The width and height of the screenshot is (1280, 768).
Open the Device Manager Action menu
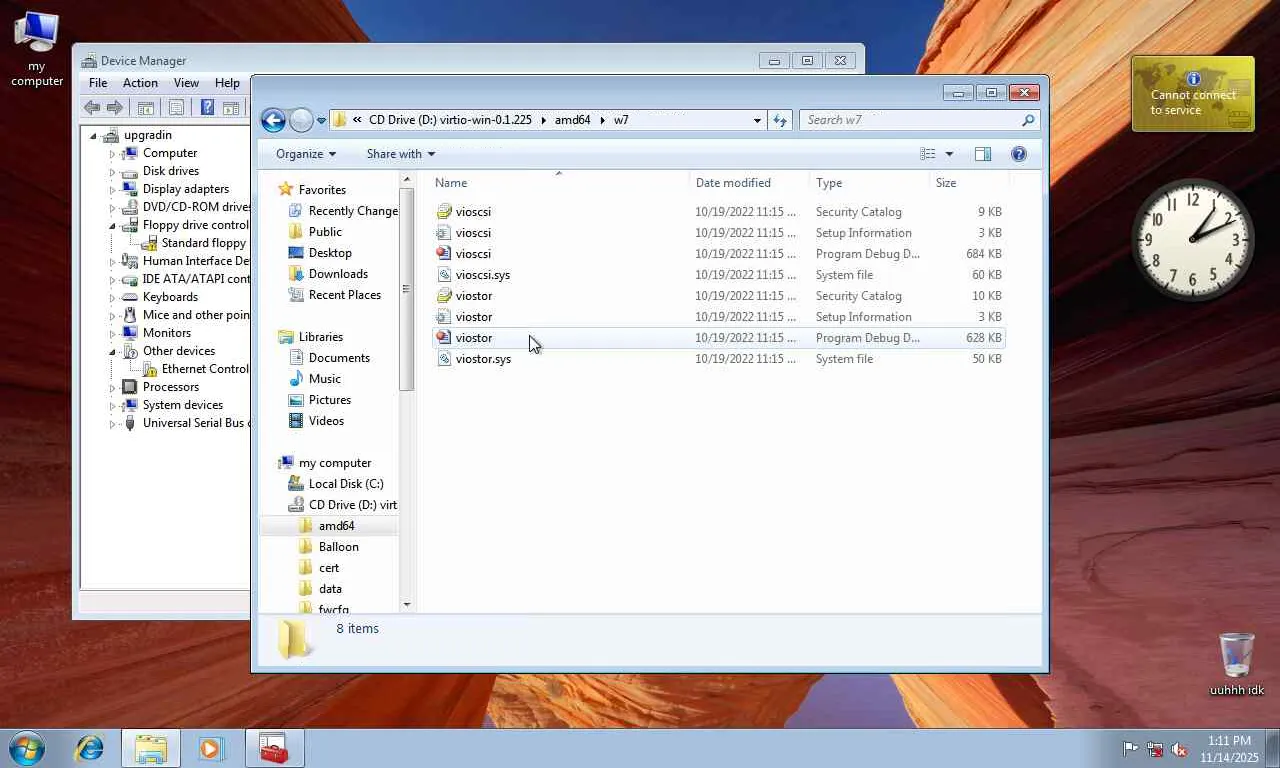point(140,83)
